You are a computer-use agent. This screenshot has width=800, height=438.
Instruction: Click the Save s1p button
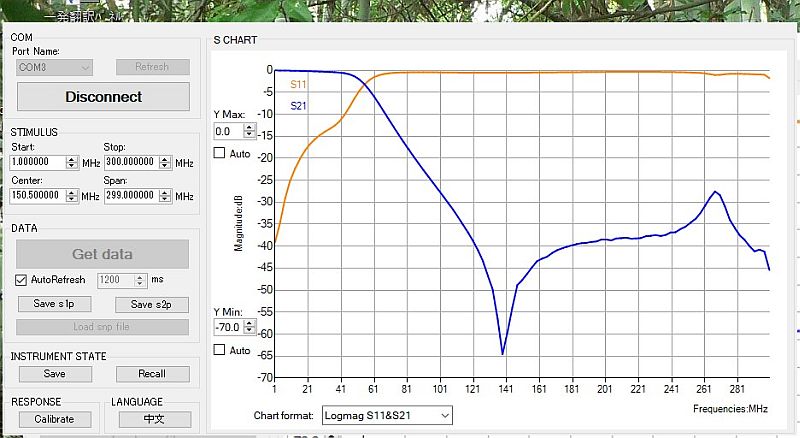[x=55, y=304]
